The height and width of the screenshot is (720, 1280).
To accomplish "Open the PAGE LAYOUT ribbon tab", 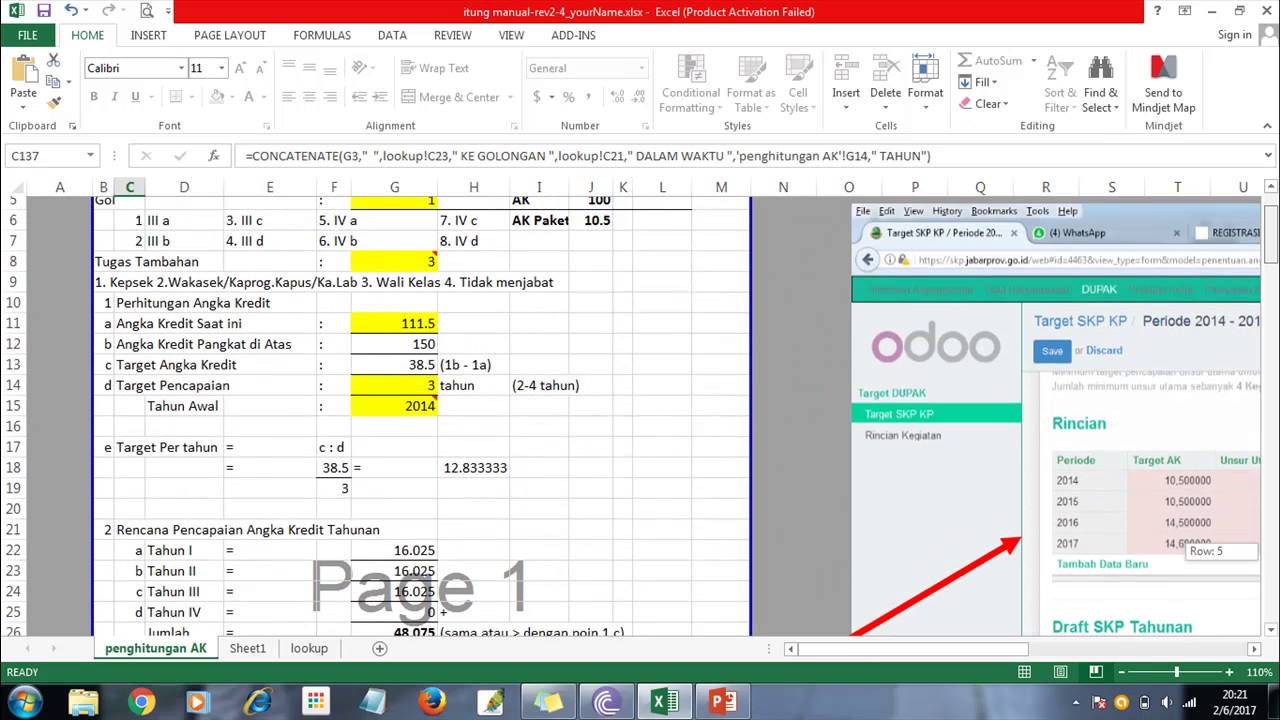I will click(230, 35).
